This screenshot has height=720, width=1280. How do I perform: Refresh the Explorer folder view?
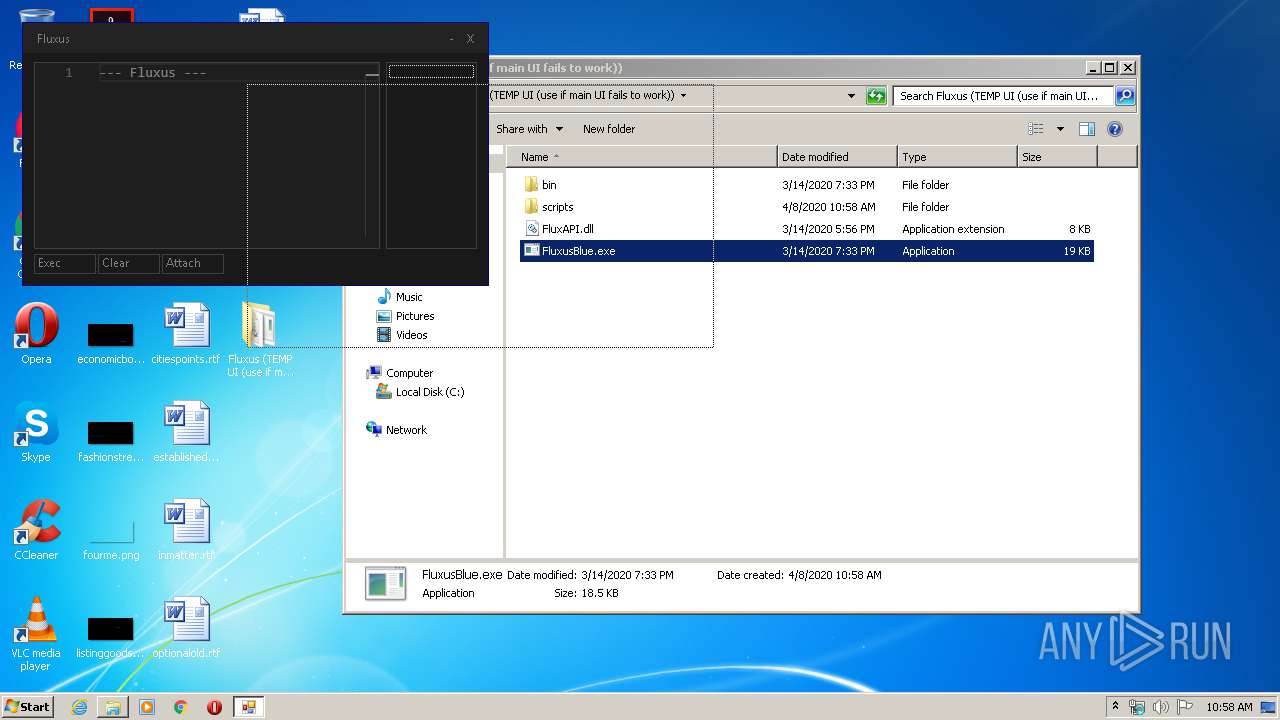(876, 96)
